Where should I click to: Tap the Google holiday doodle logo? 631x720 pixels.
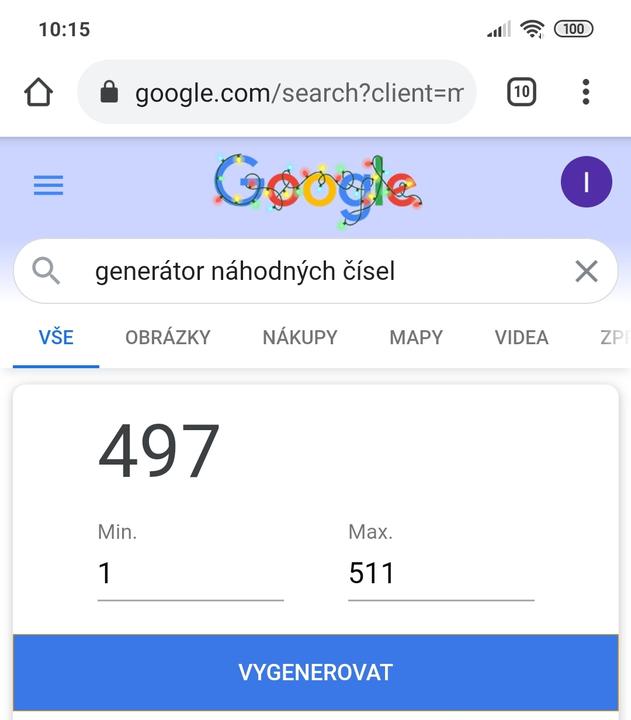(315, 185)
